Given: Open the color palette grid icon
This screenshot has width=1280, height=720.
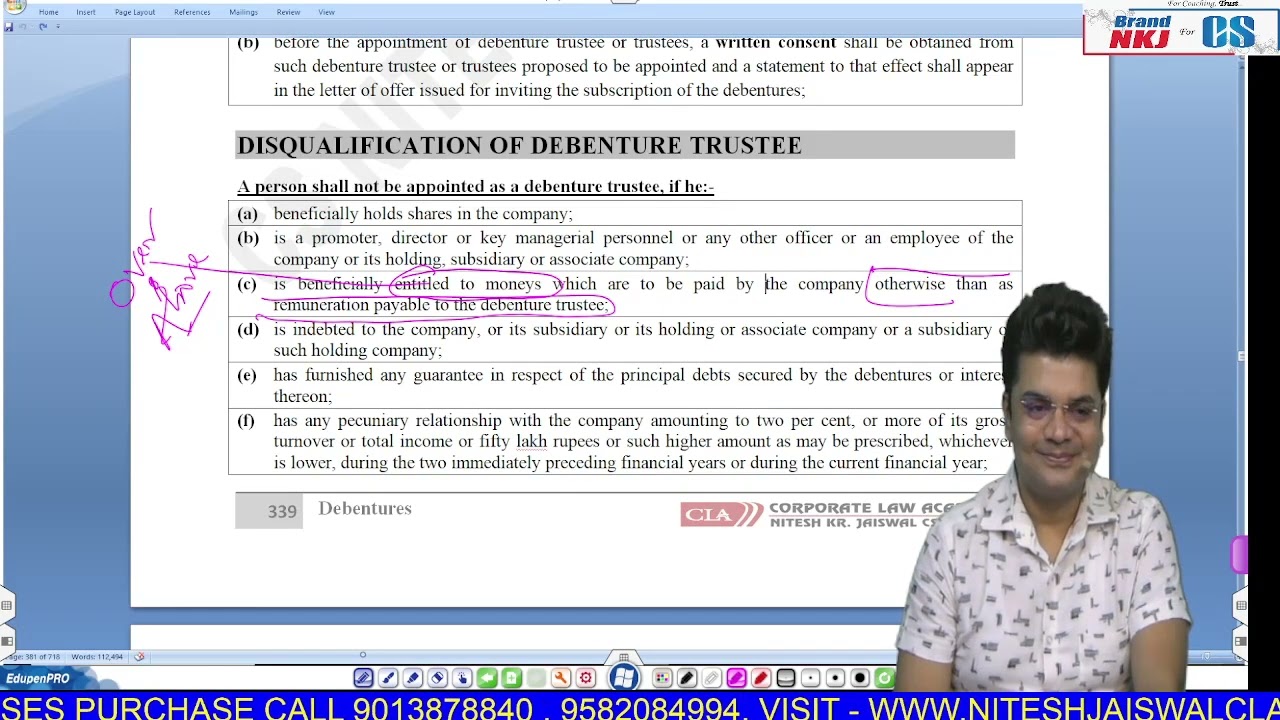Looking at the screenshot, I should [662, 678].
